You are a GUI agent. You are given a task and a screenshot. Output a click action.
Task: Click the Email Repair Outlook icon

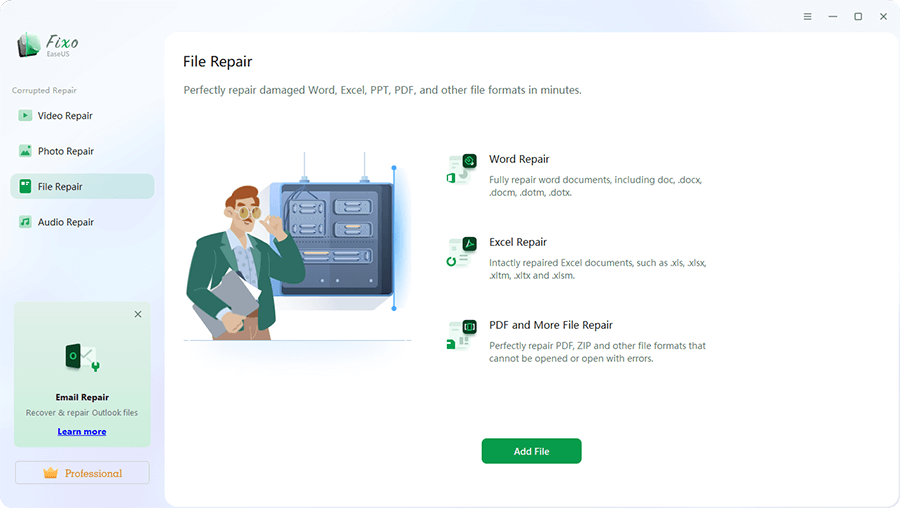tap(82, 357)
